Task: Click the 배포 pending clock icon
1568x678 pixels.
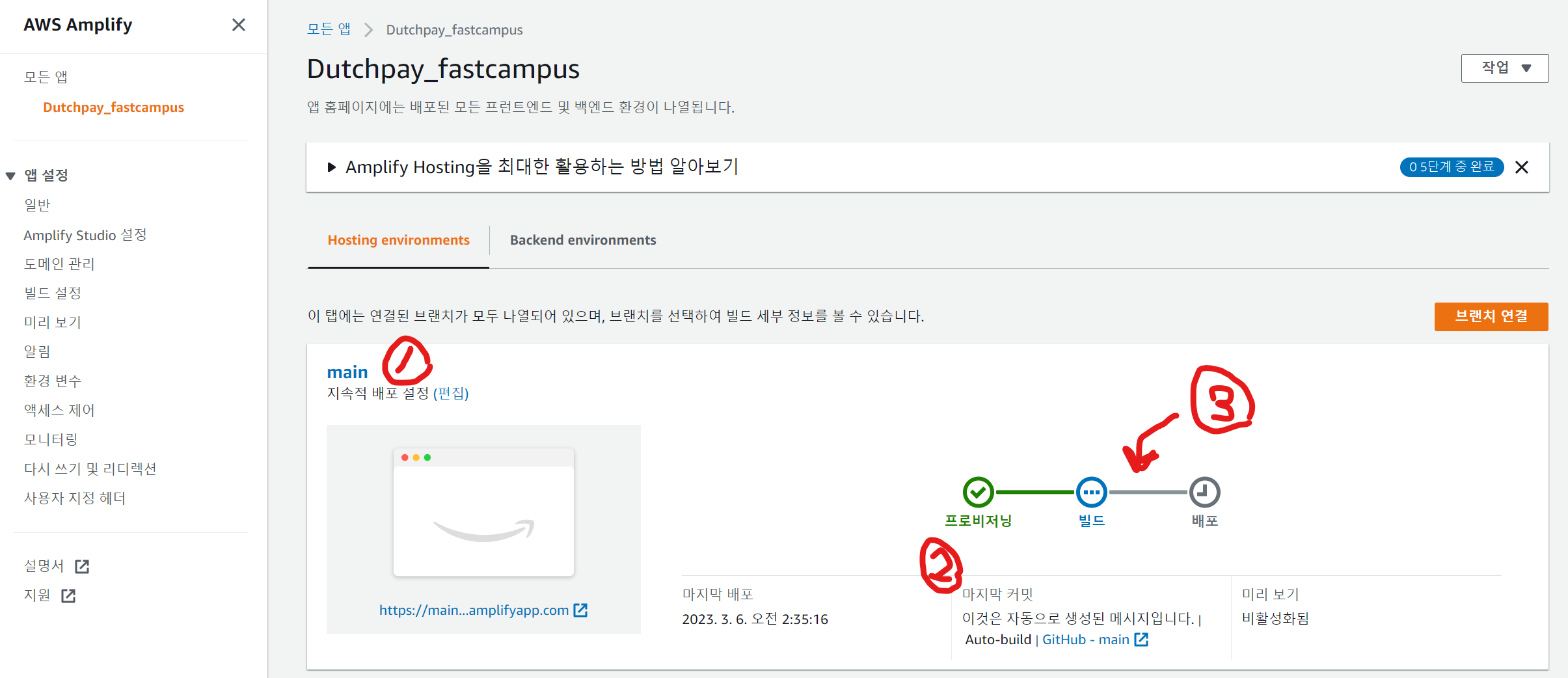Action: point(1204,493)
